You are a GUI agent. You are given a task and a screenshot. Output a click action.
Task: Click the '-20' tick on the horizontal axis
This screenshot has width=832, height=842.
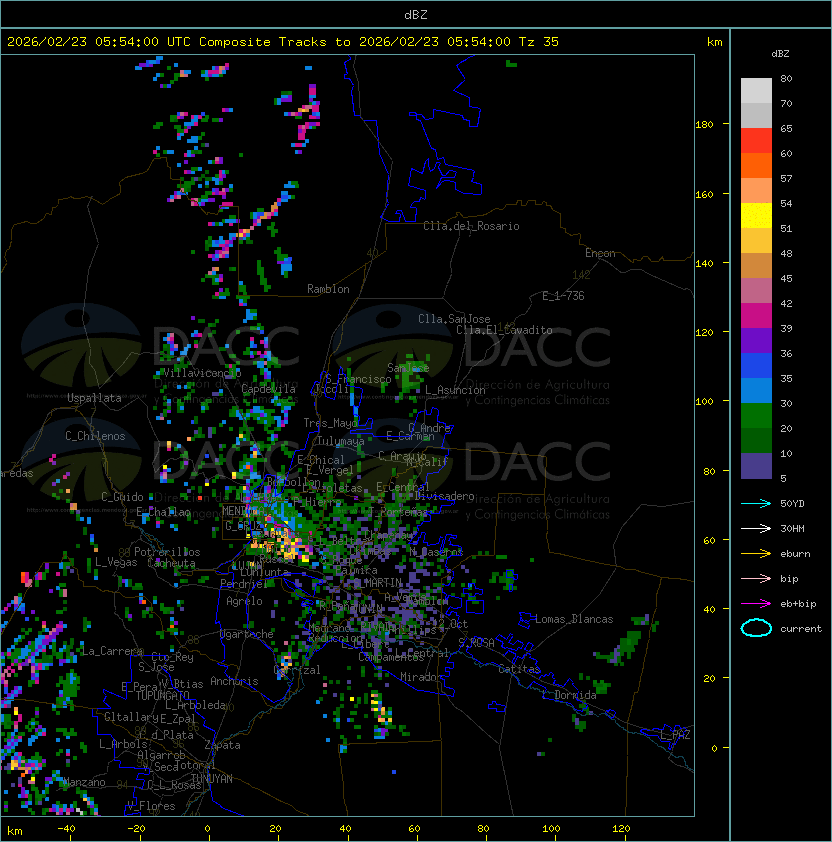click(x=136, y=829)
